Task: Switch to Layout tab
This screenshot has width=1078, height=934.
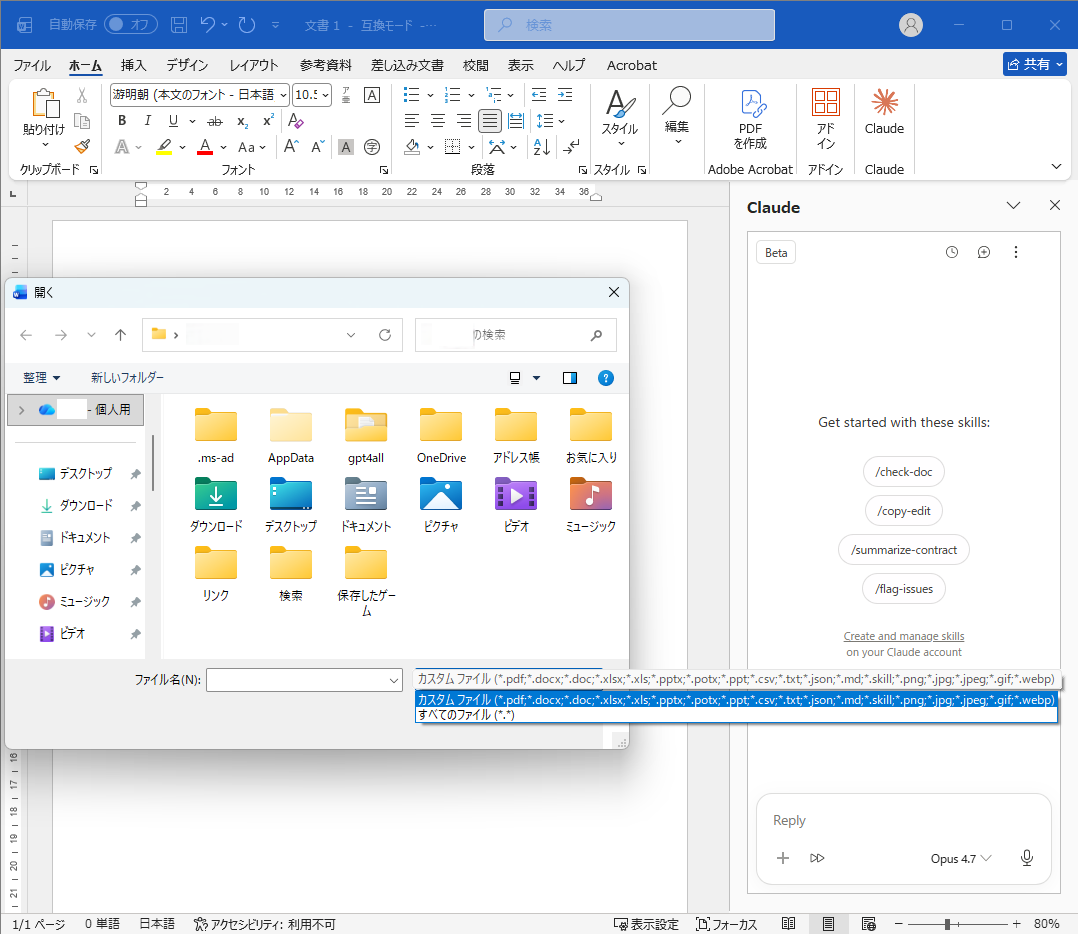Action: point(254,65)
